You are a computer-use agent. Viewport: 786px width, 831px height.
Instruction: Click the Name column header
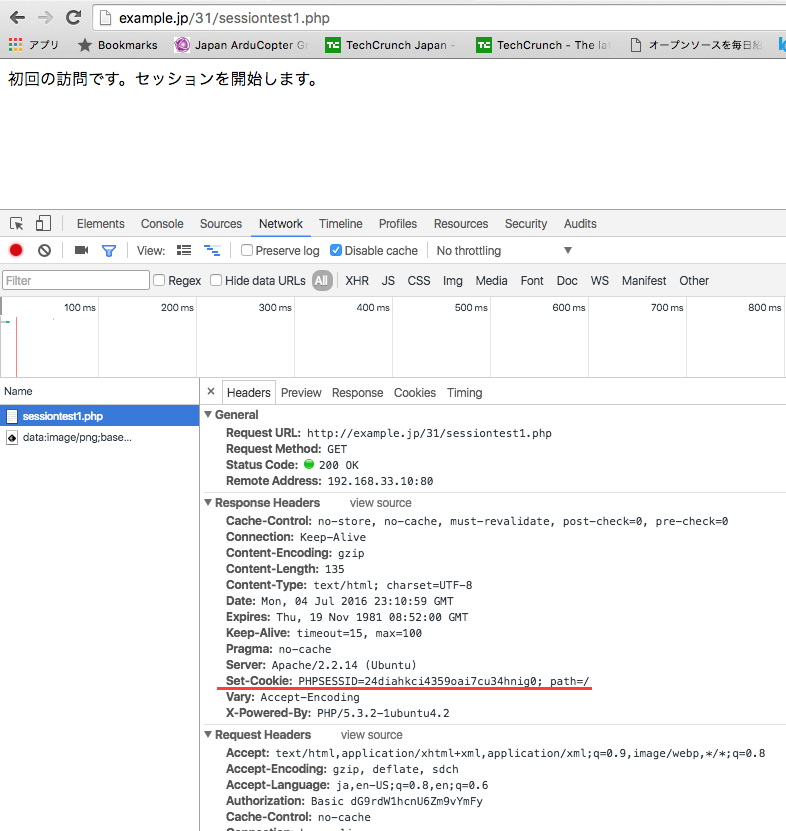click(x=100, y=391)
